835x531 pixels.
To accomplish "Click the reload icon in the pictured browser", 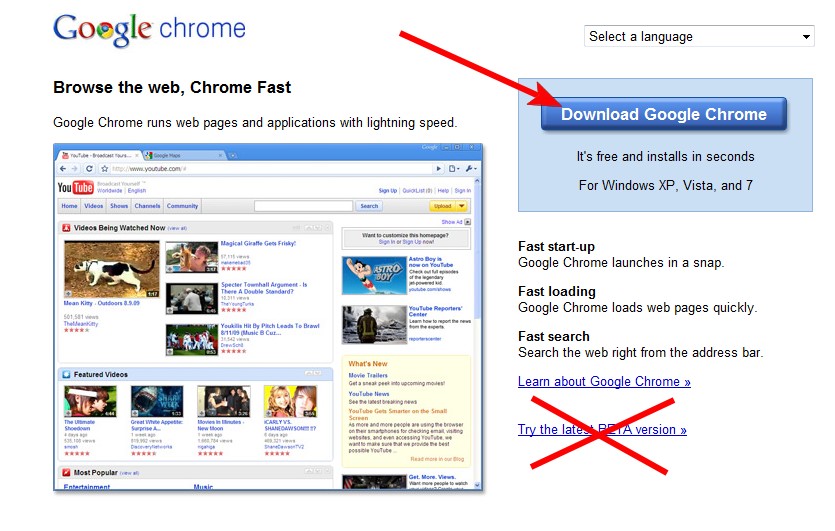I will pyautogui.click(x=89, y=169).
